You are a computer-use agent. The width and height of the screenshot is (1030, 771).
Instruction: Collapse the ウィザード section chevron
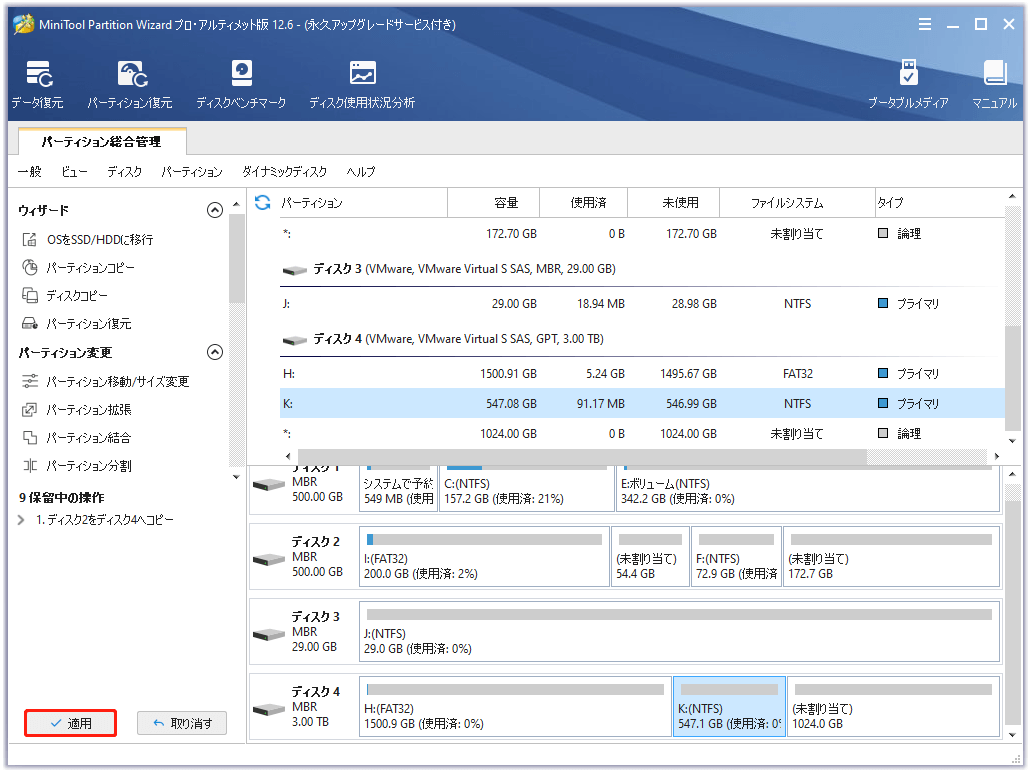pos(215,210)
